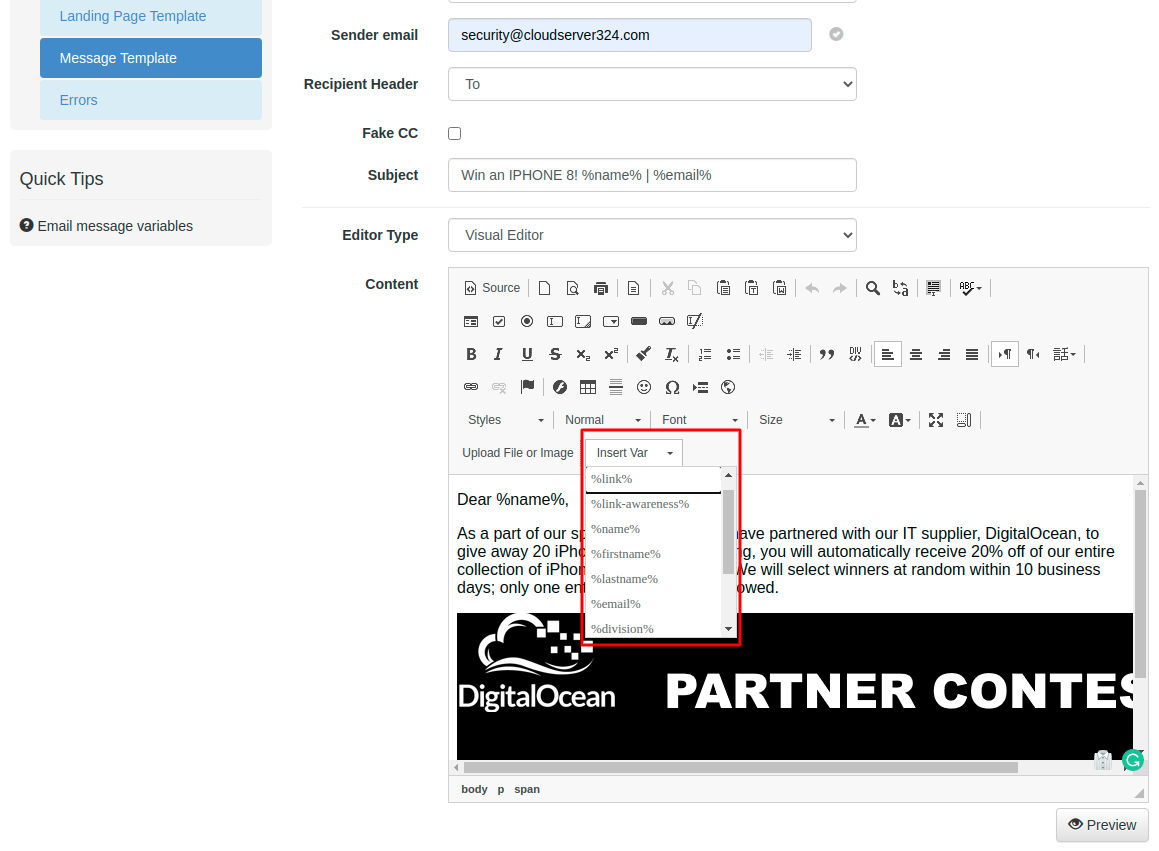Insert a form checkbox element
1159x851 pixels.
coord(499,321)
